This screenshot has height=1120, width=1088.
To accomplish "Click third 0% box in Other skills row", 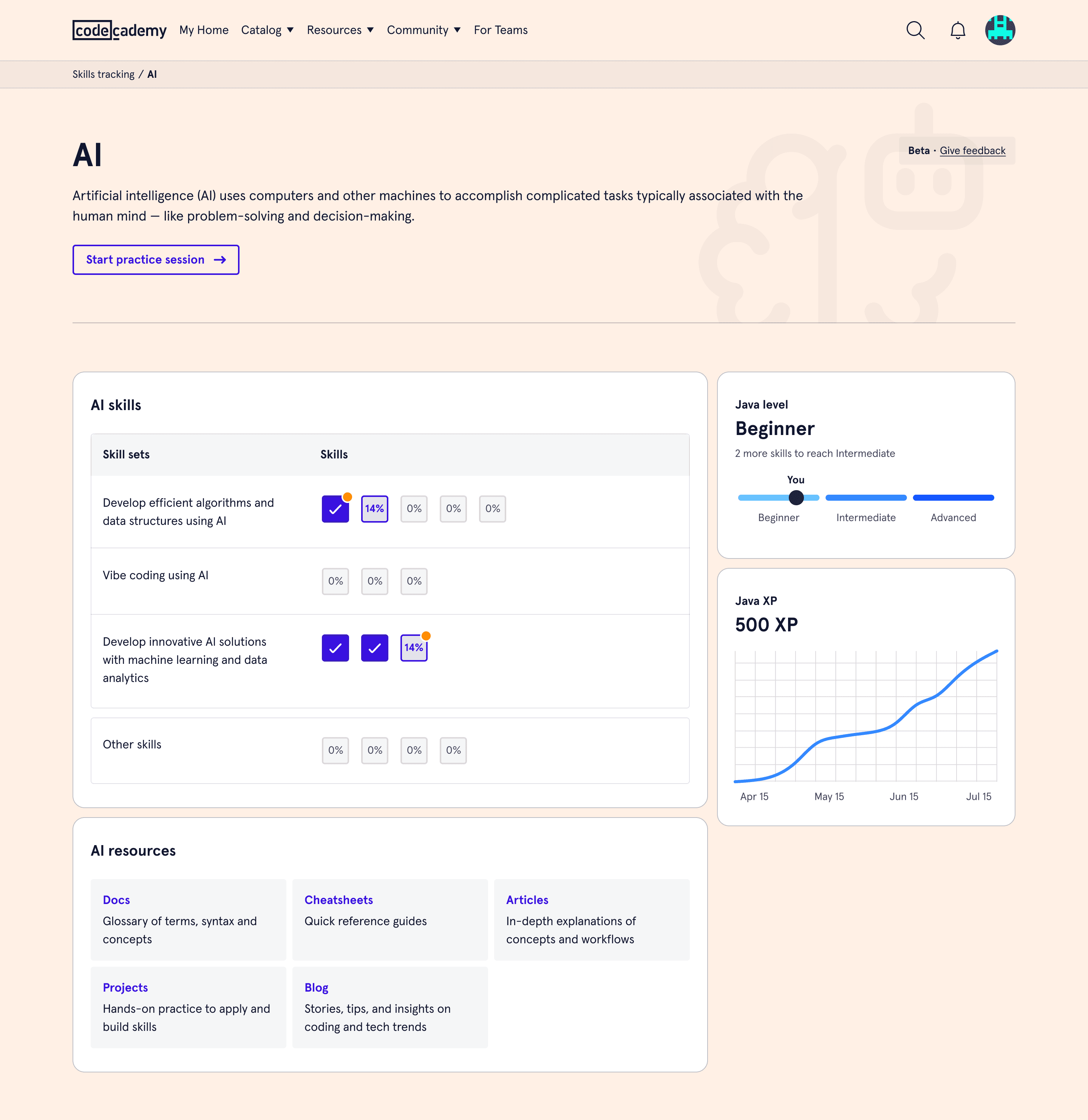I will click(414, 750).
